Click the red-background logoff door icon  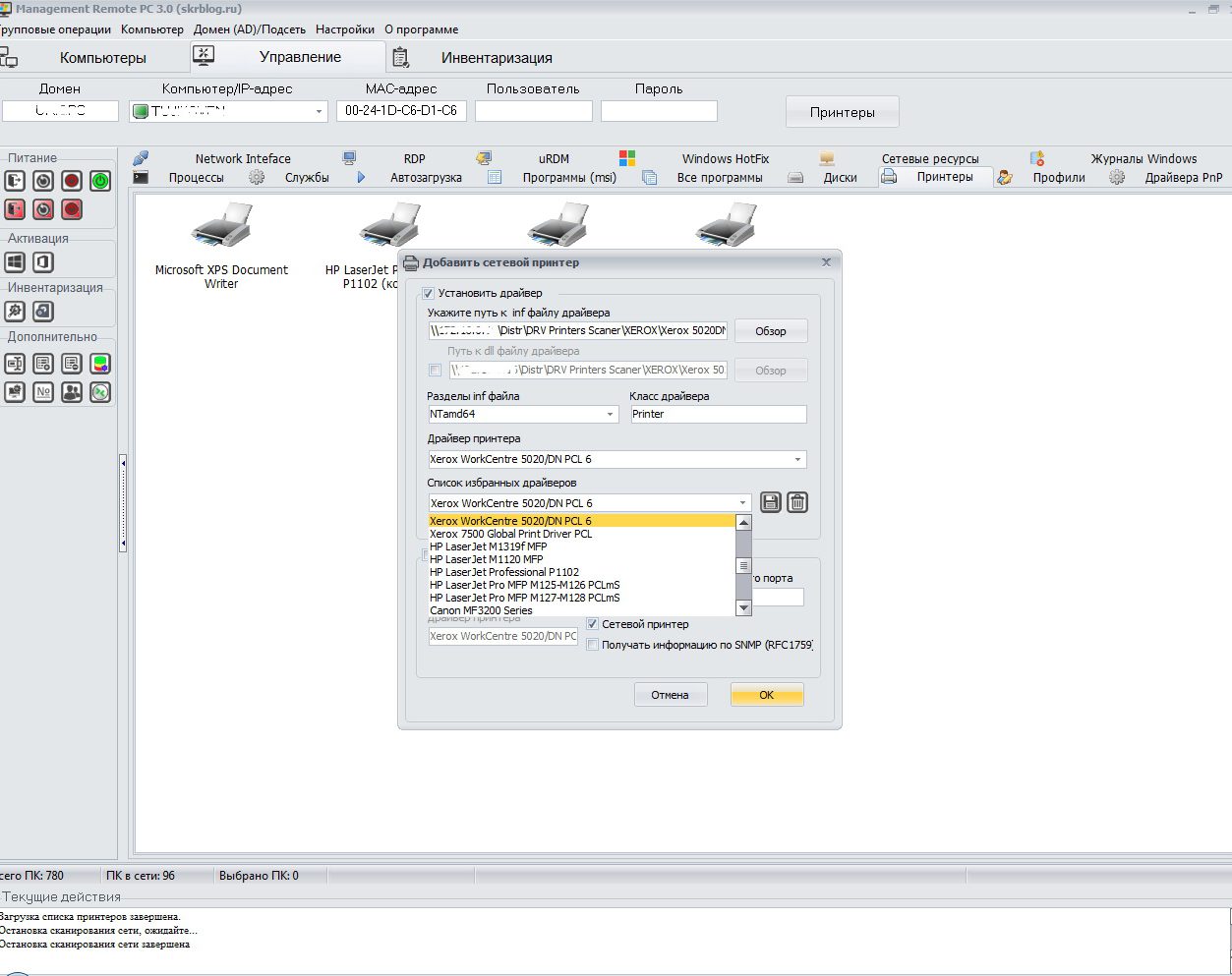click(15, 209)
